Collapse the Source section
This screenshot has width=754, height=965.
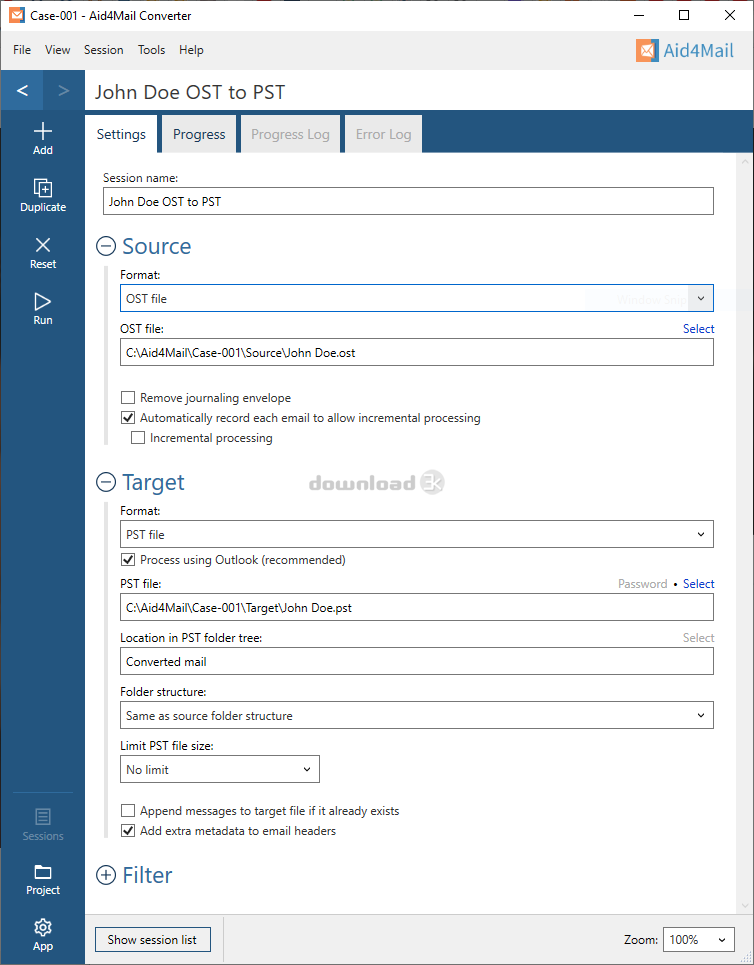pyautogui.click(x=106, y=246)
